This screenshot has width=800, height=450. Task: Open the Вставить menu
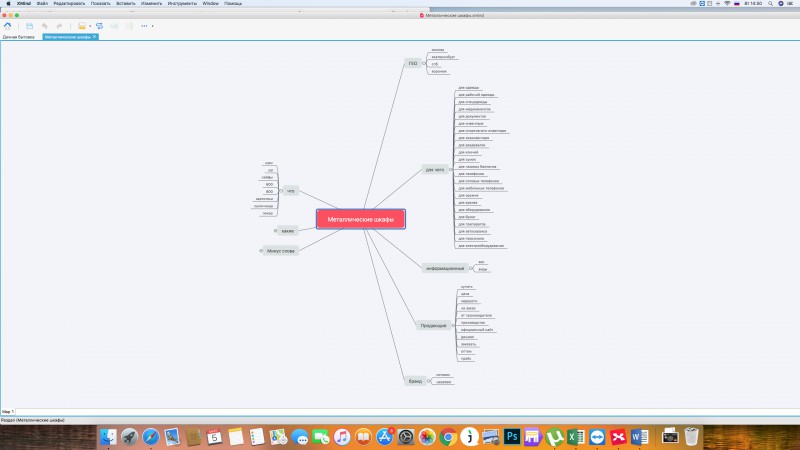tap(126, 4)
